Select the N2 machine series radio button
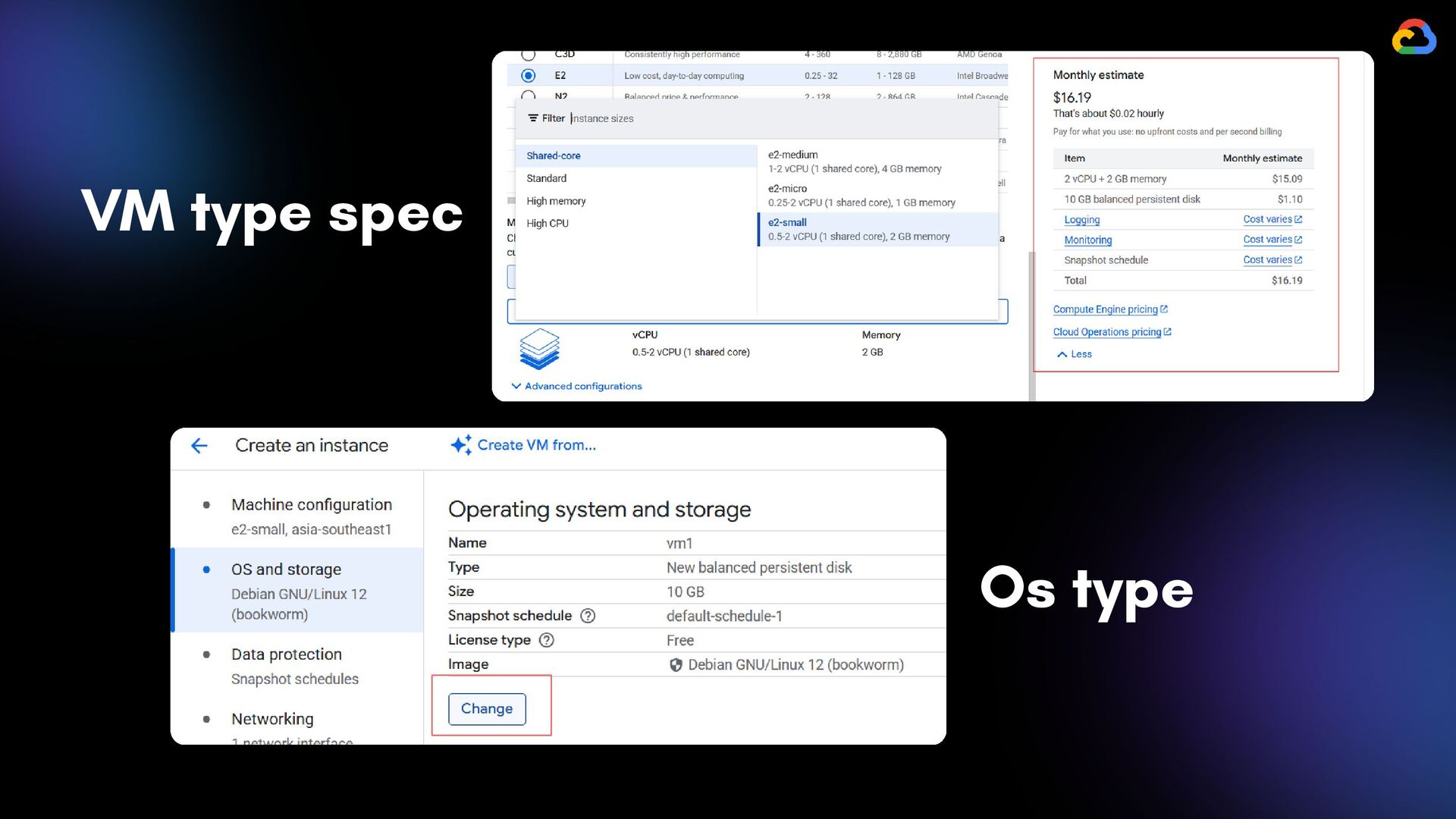 coord(529,97)
